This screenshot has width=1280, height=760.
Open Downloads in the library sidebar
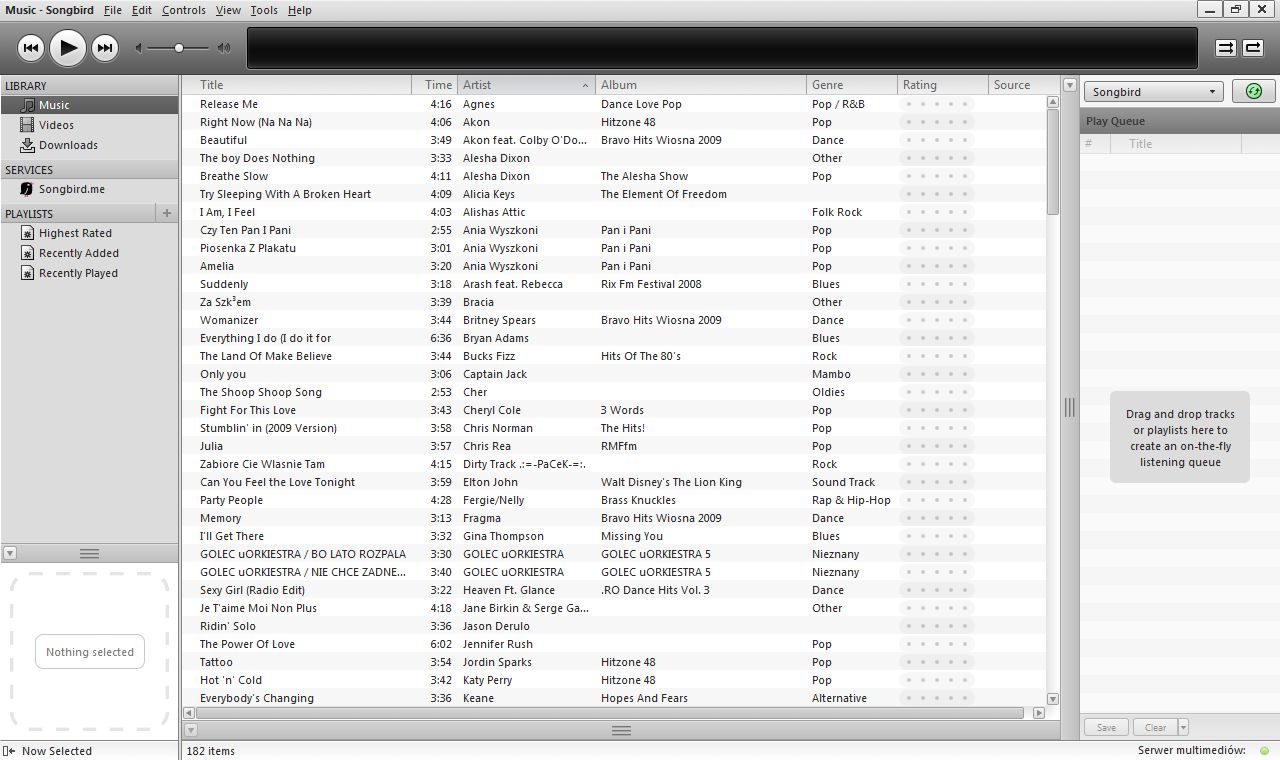[90, 145]
